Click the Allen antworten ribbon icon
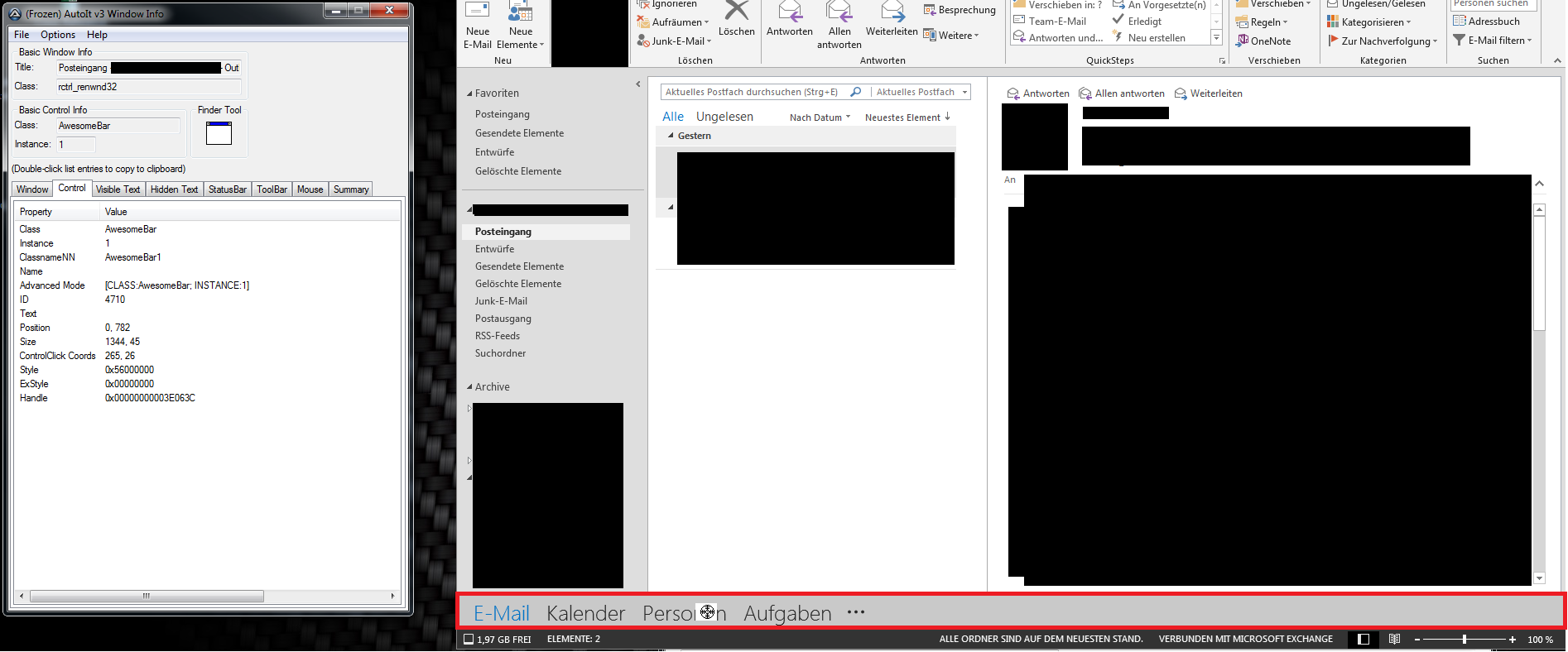 coord(839,12)
